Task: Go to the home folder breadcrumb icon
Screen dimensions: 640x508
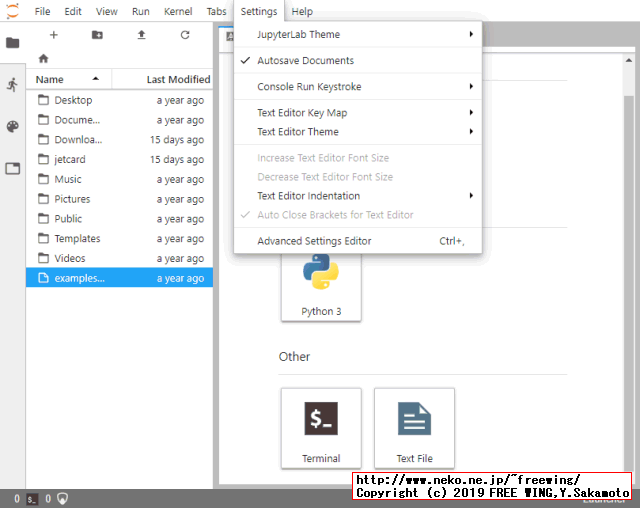Action: 43,59
